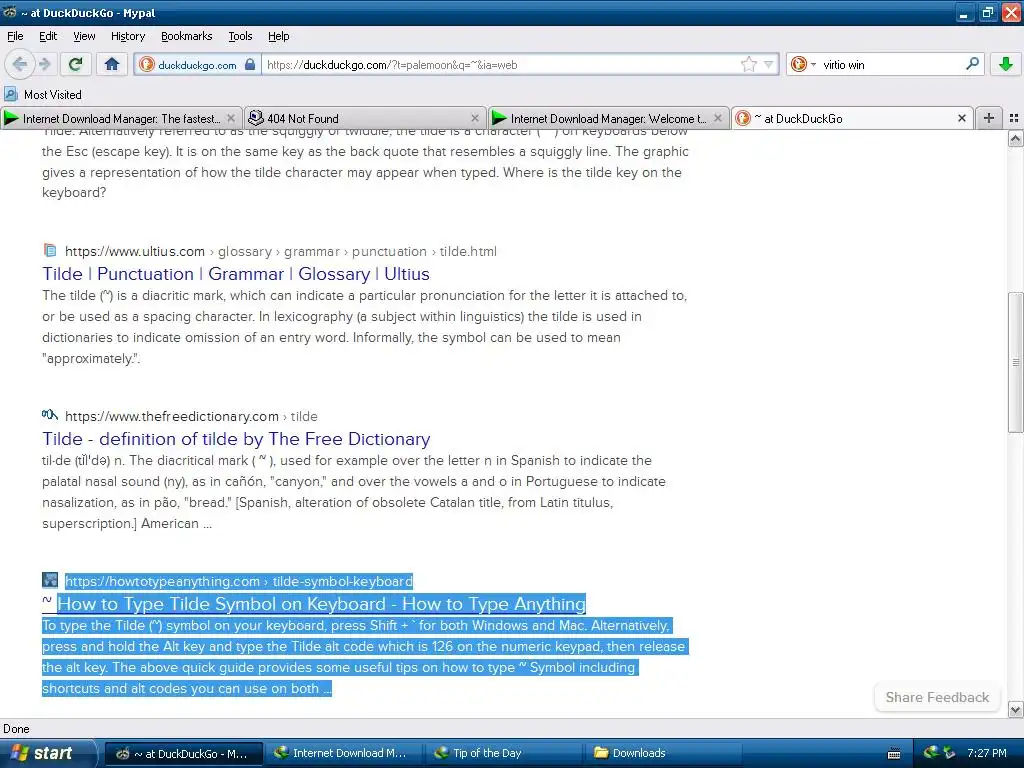Screen dimensions: 1024x768
Task: Click the Internet Download Manager tray icon
Action: (931, 752)
